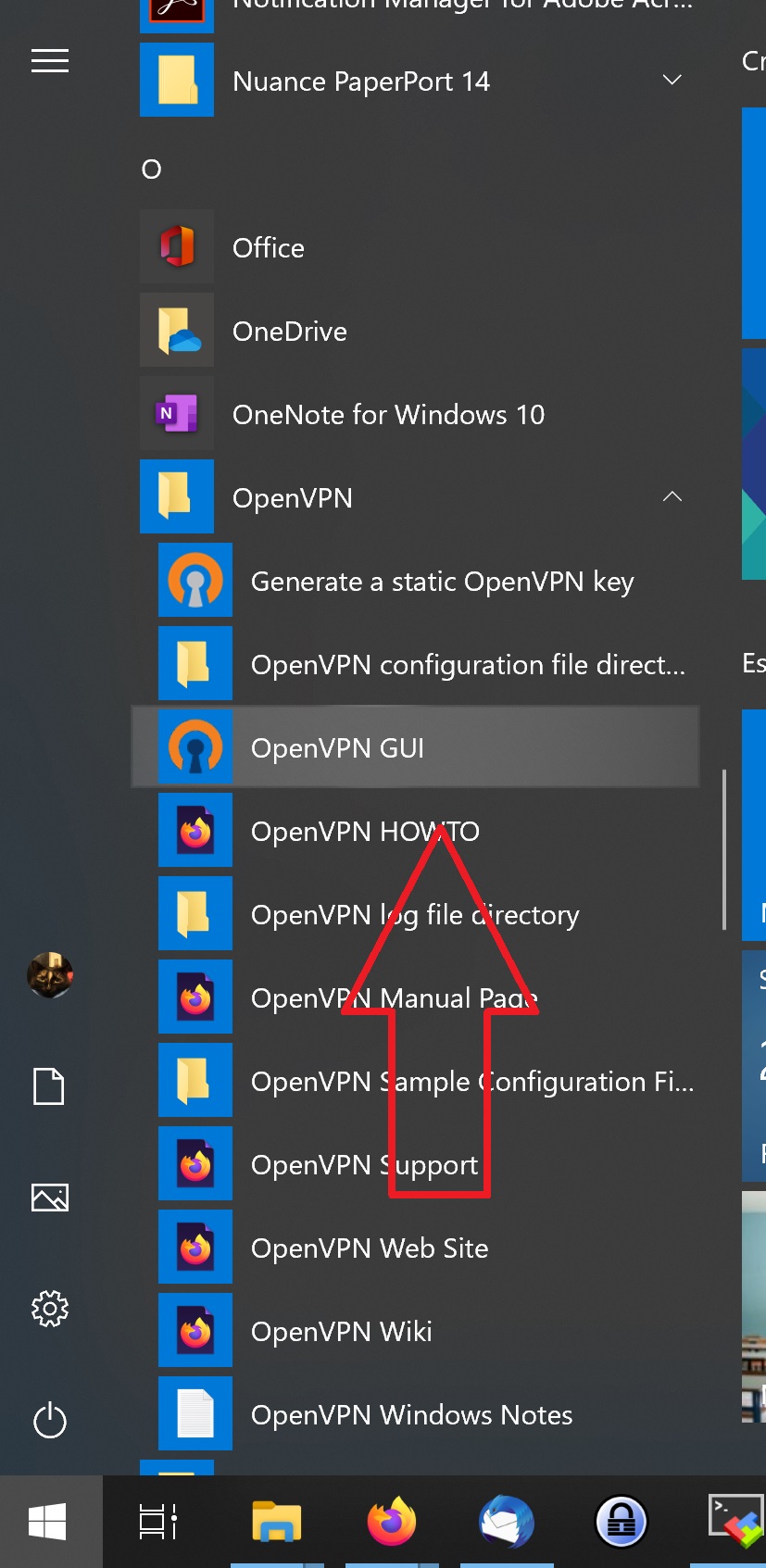Select the letter O section header
The image size is (766, 1568).
pos(152,169)
